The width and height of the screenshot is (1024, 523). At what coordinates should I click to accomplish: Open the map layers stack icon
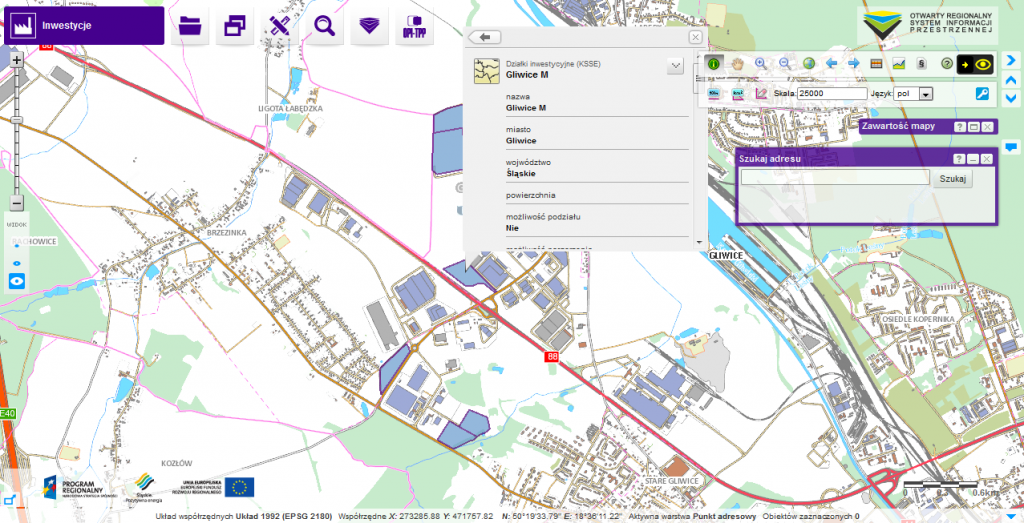tap(370, 26)
